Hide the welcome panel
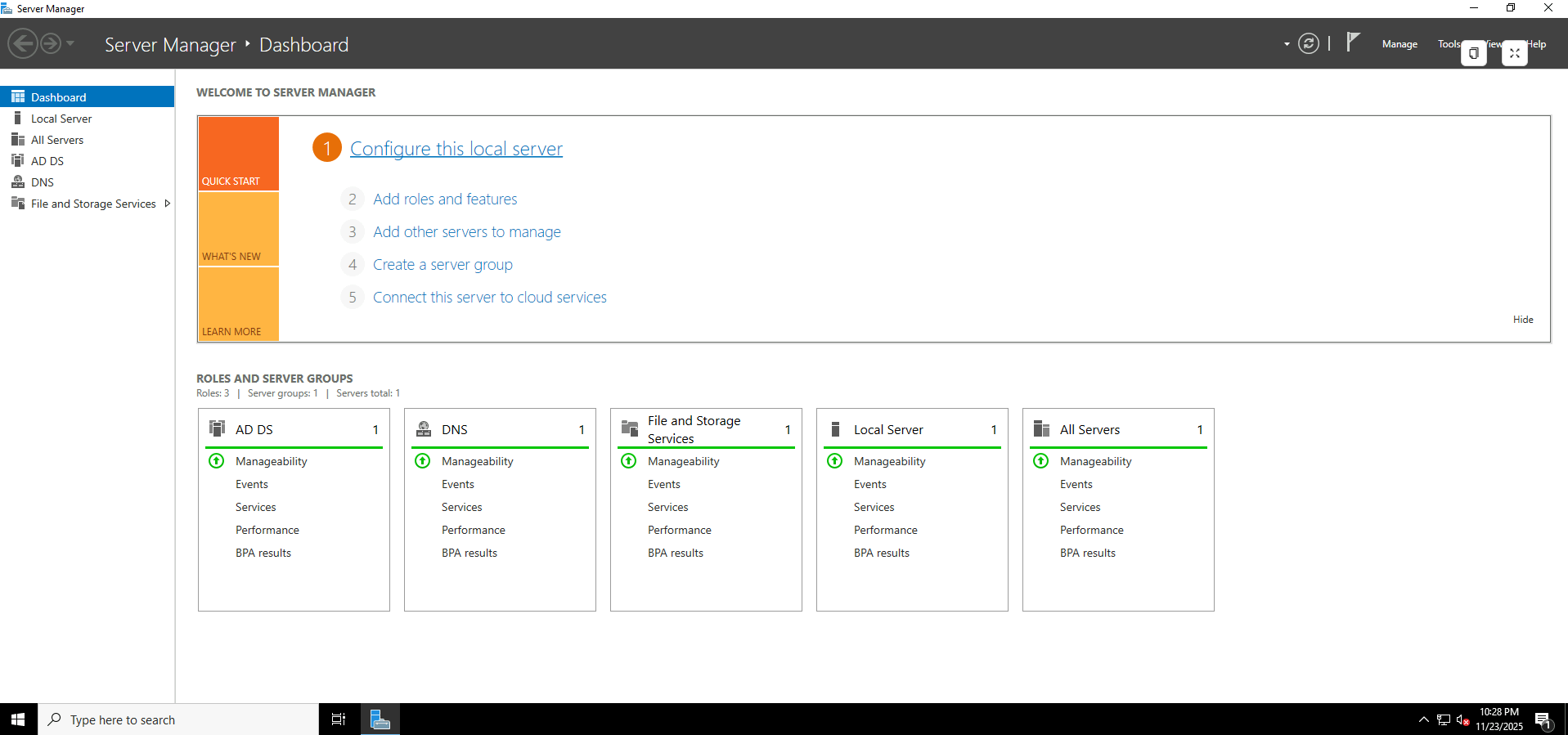This screenshot has height=735, width=1568. (x=1522, y=320)
